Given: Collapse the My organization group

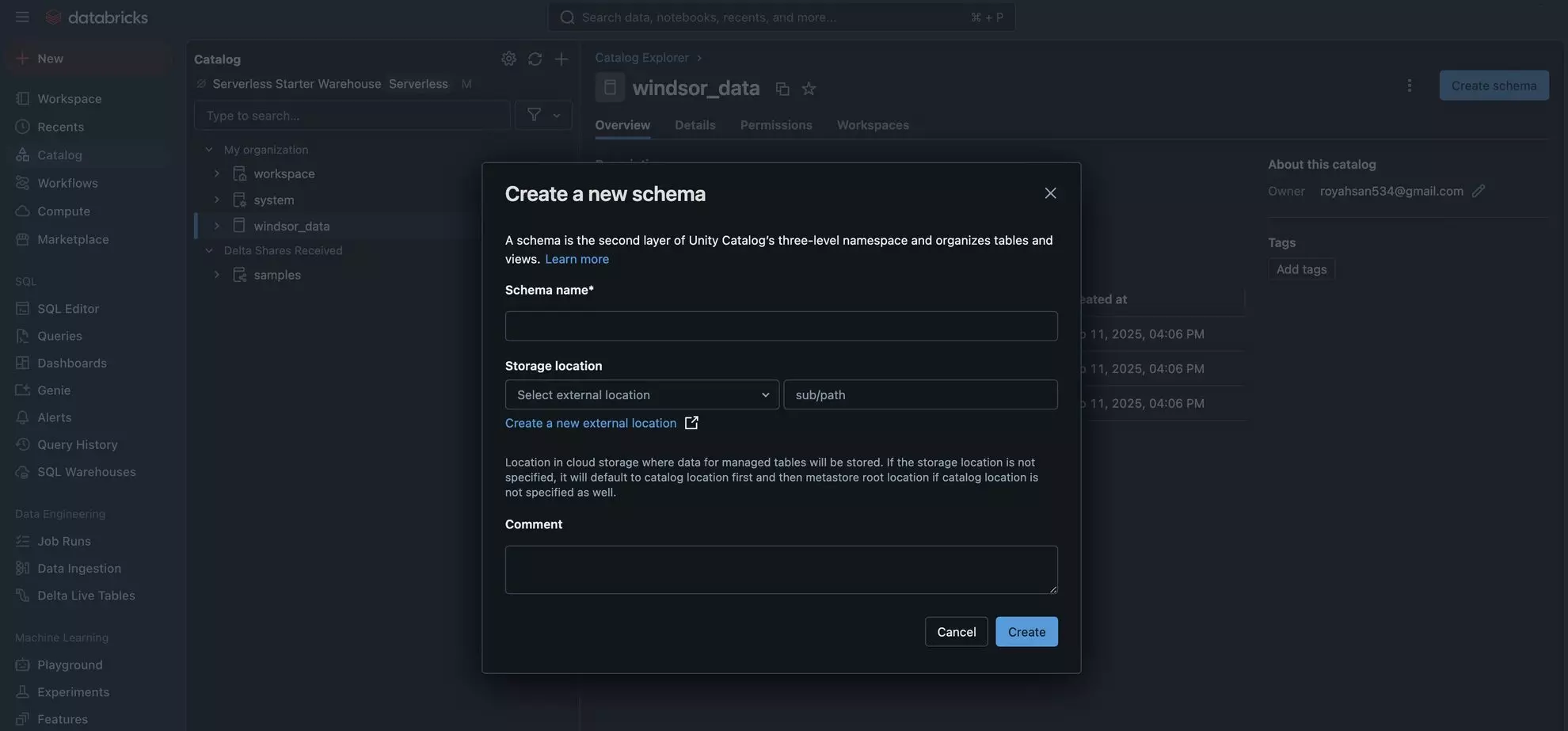Looking at the screenshot, I should click(x=208, y=150).
